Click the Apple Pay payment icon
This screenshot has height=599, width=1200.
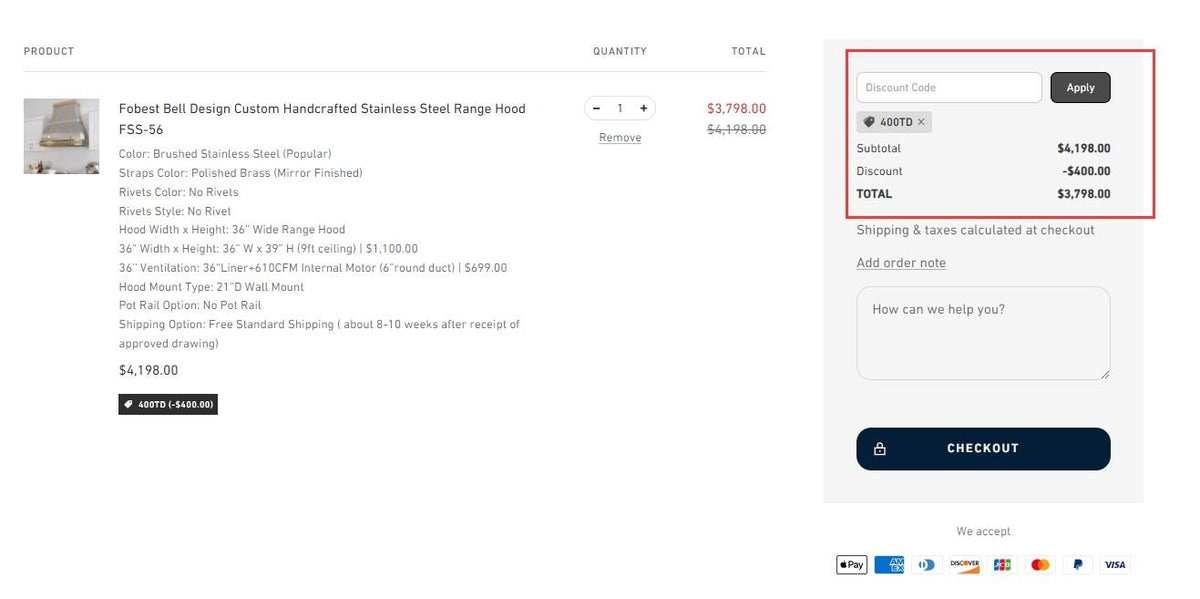pos(851,565)
